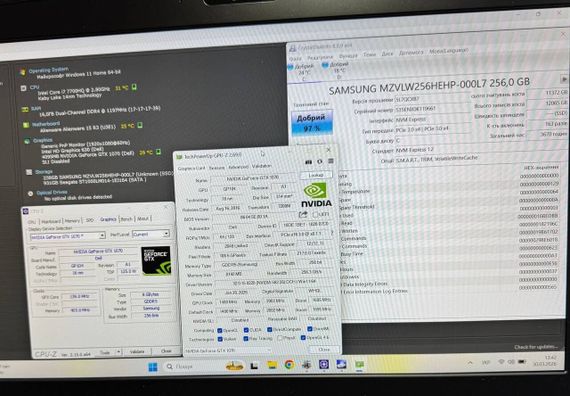Viewport: 570px width, 396px height.
Task: Show hidden tray icons chevron
Action: (470, 363)
